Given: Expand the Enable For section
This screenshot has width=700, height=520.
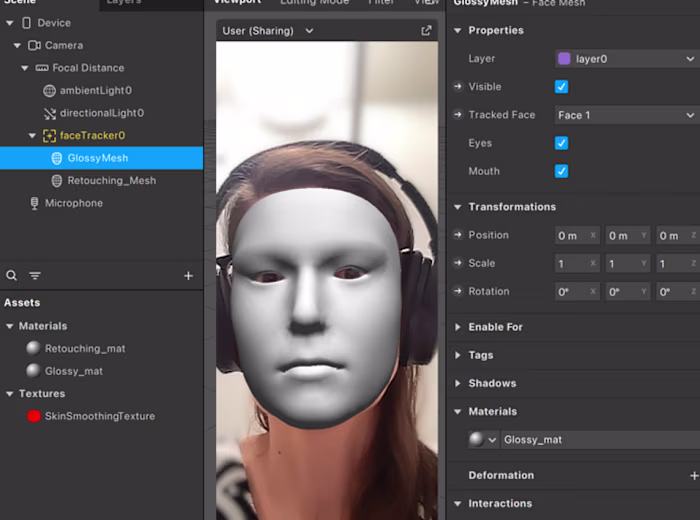Looking at the screenshot, I should coord(457,327).
